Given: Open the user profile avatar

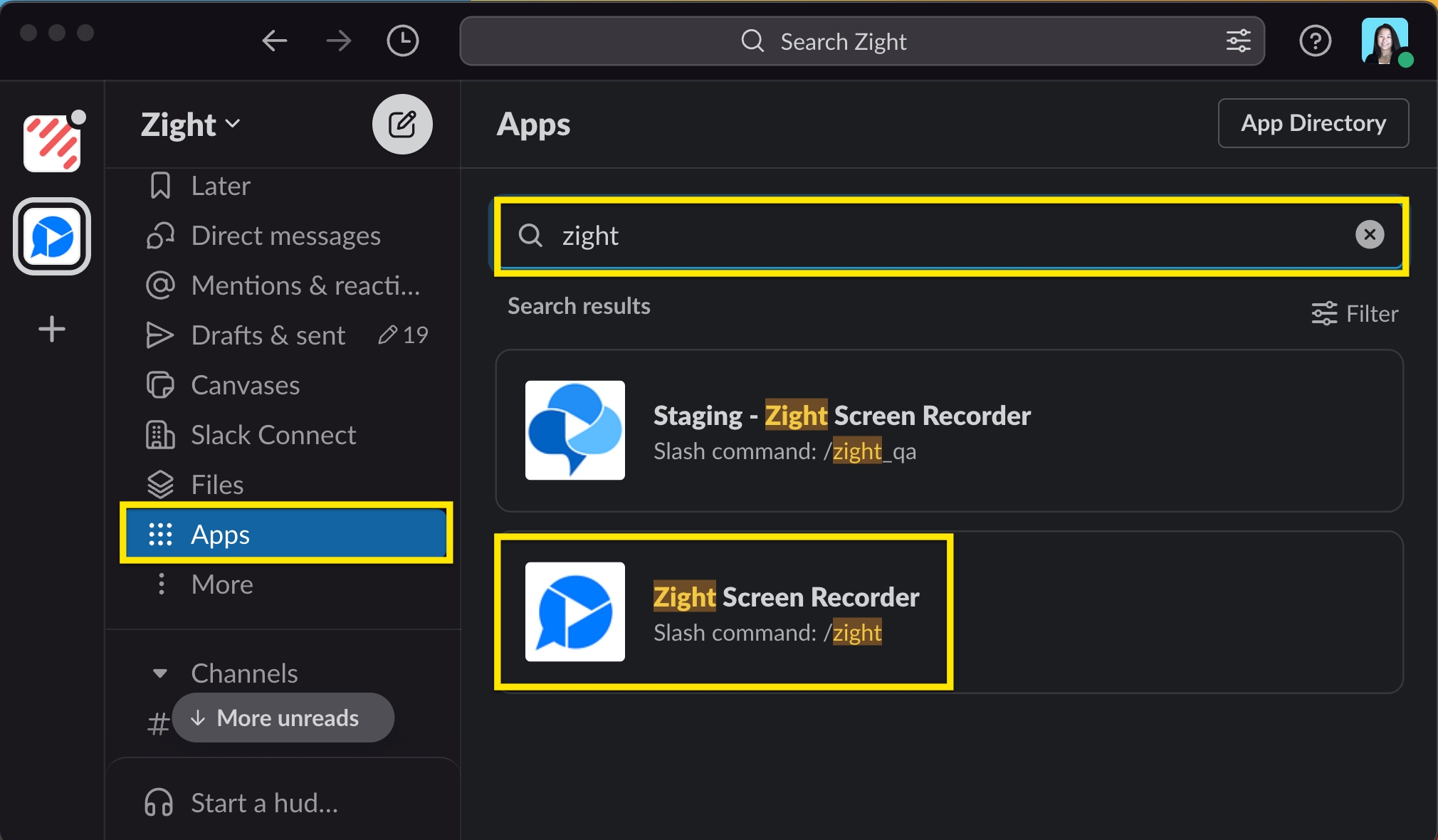Looking at the screenshot, I should (1385, 41).
